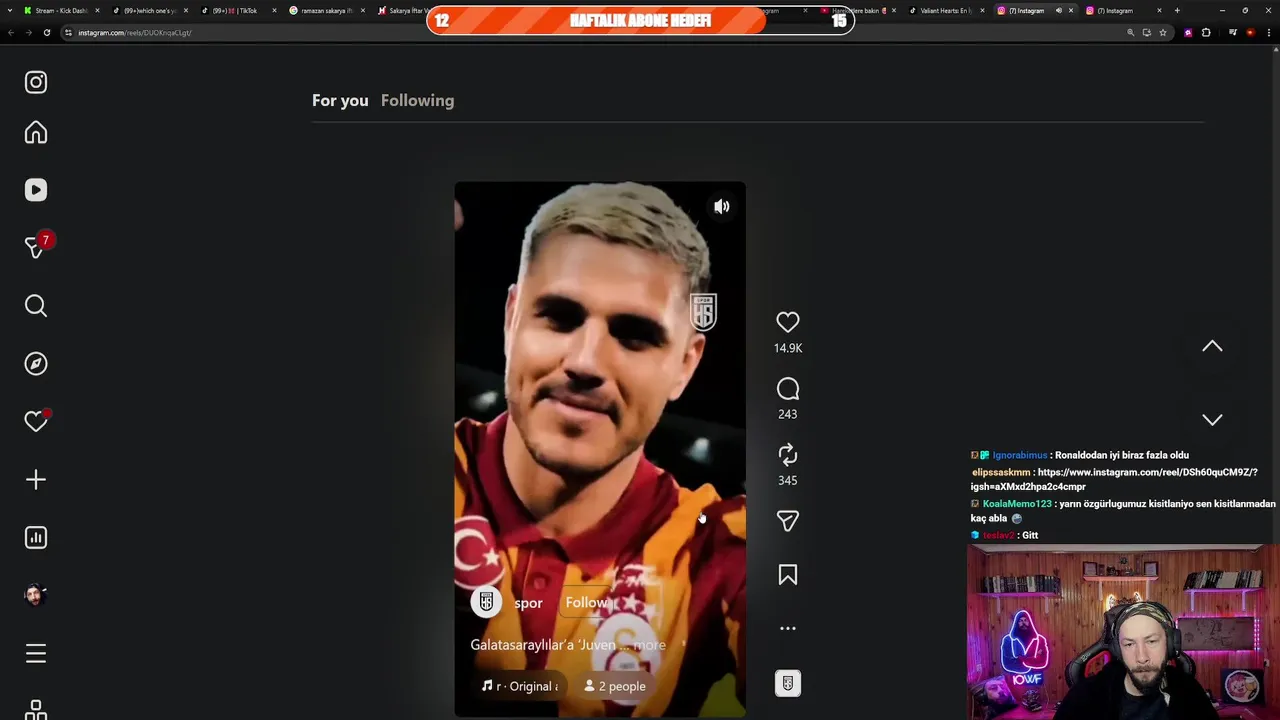Image resolution: width=1280 pixels, height=720 pixels.
Task: Open Reels from the sidebar
Action: [36, 190]
